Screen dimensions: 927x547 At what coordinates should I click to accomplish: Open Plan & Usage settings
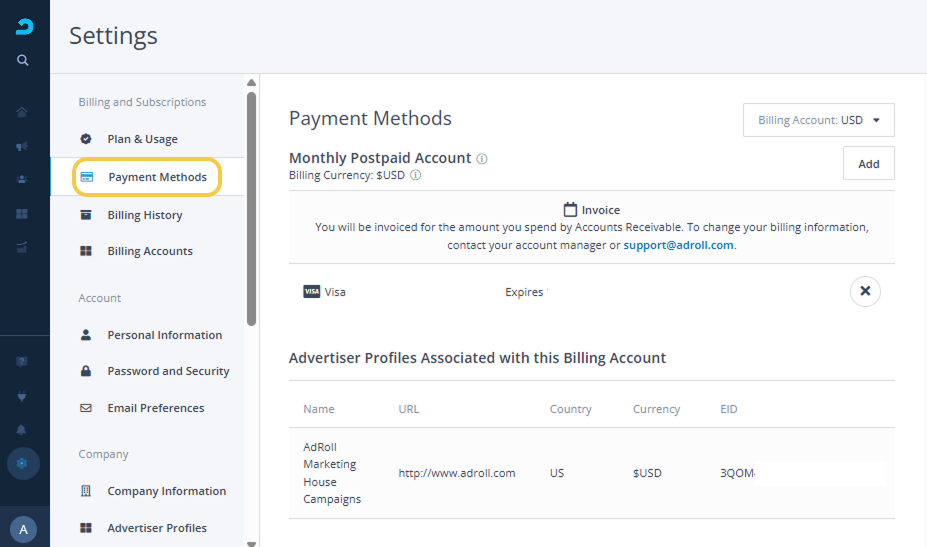pos(142,139)
